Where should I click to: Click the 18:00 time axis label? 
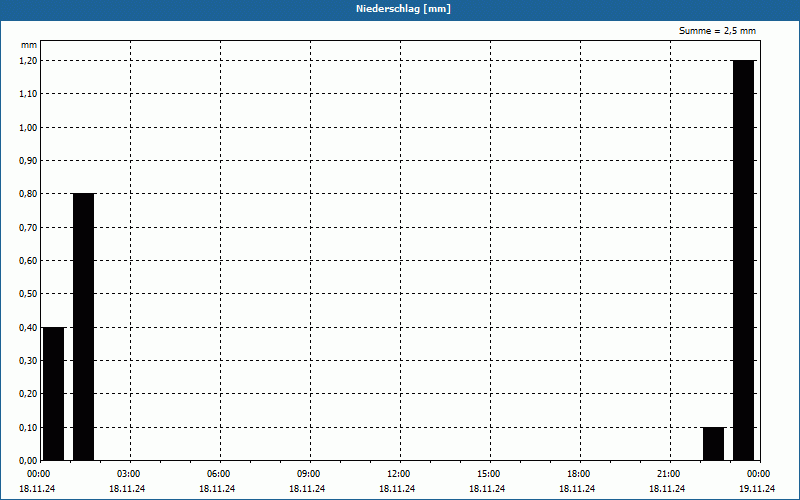click(x=578, y=474)
